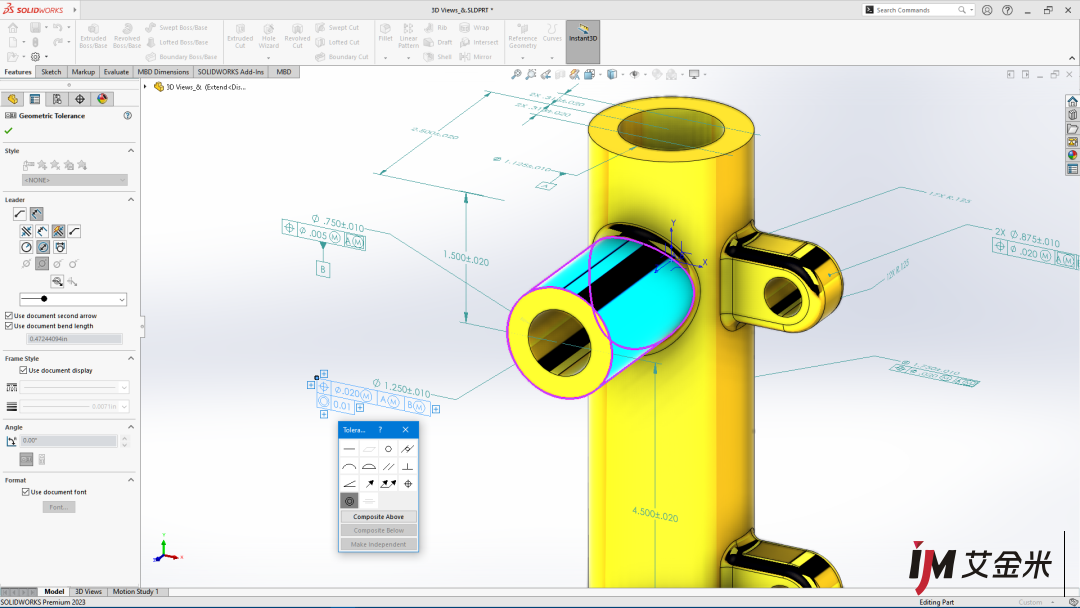Toggle Use document font checkbox
1080x608 pixels.
[x=25, y=492]
